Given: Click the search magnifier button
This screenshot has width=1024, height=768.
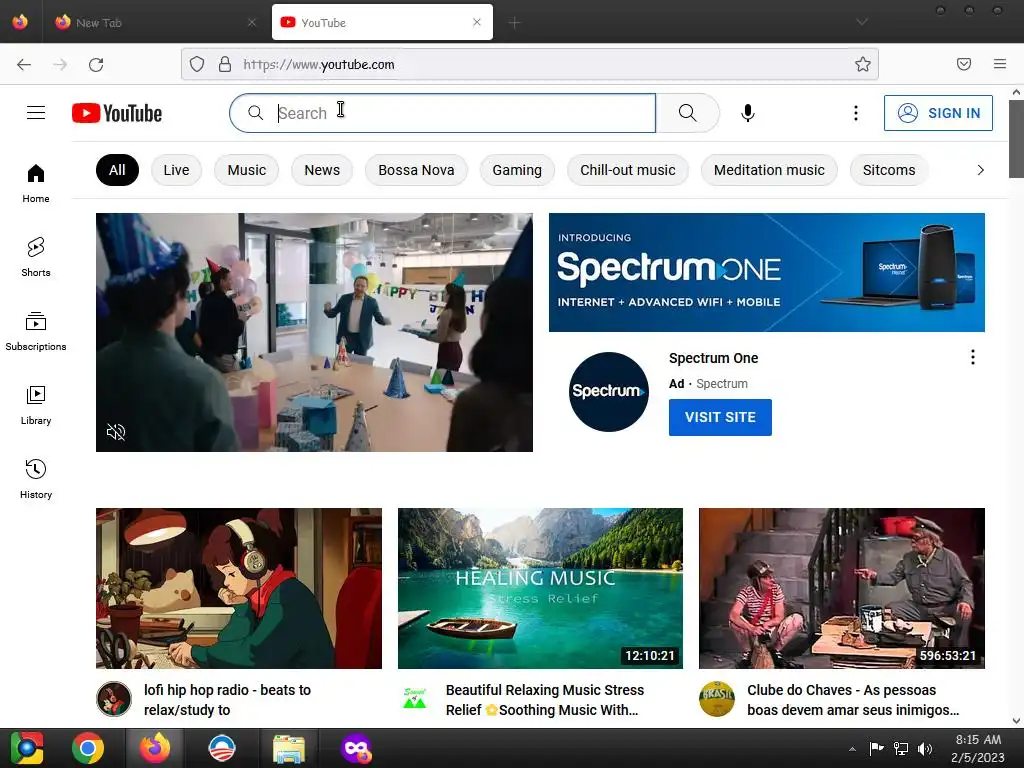Looking at the screenshot, I should (688, 113).
